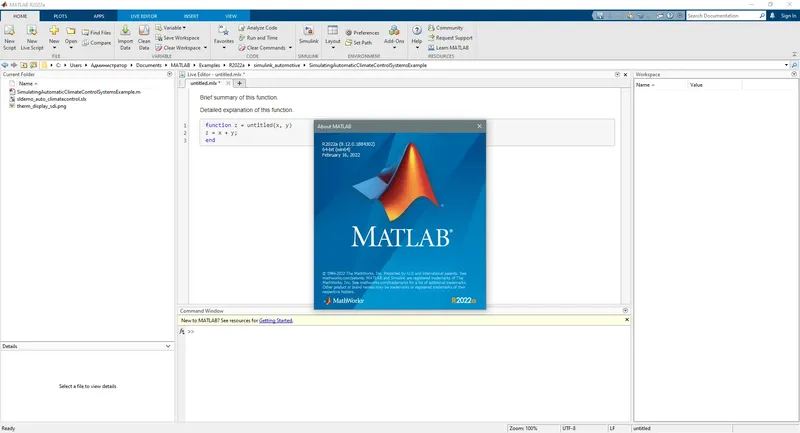This screenshot has width=800, height=433.
Task: Switch to the PLOTS tab
Action: [x=60, y=16]
